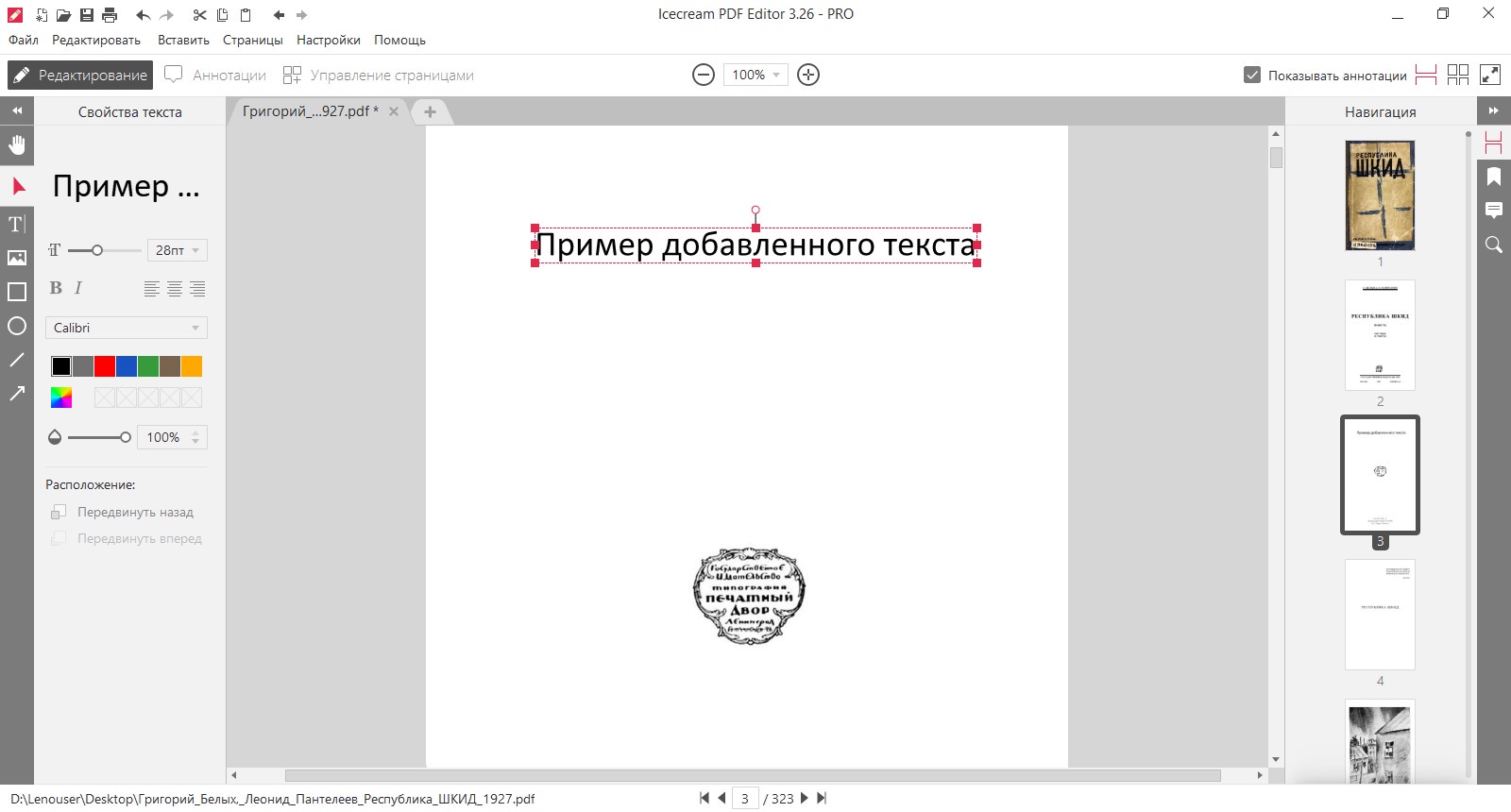The width and height of the screenshot is (1511, 812).
Task: Open Управление страницами mode
Action: (379, 75)
